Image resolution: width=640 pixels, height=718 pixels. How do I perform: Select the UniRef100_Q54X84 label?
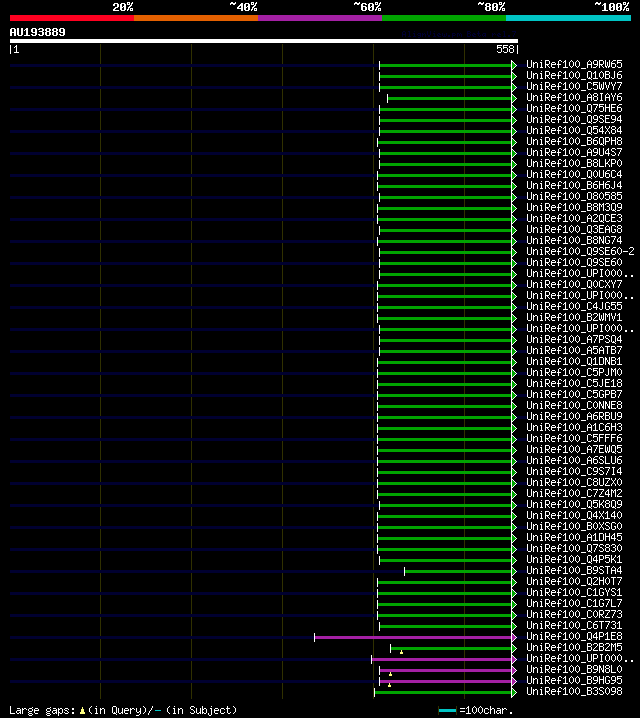click(x=574, y=131)
